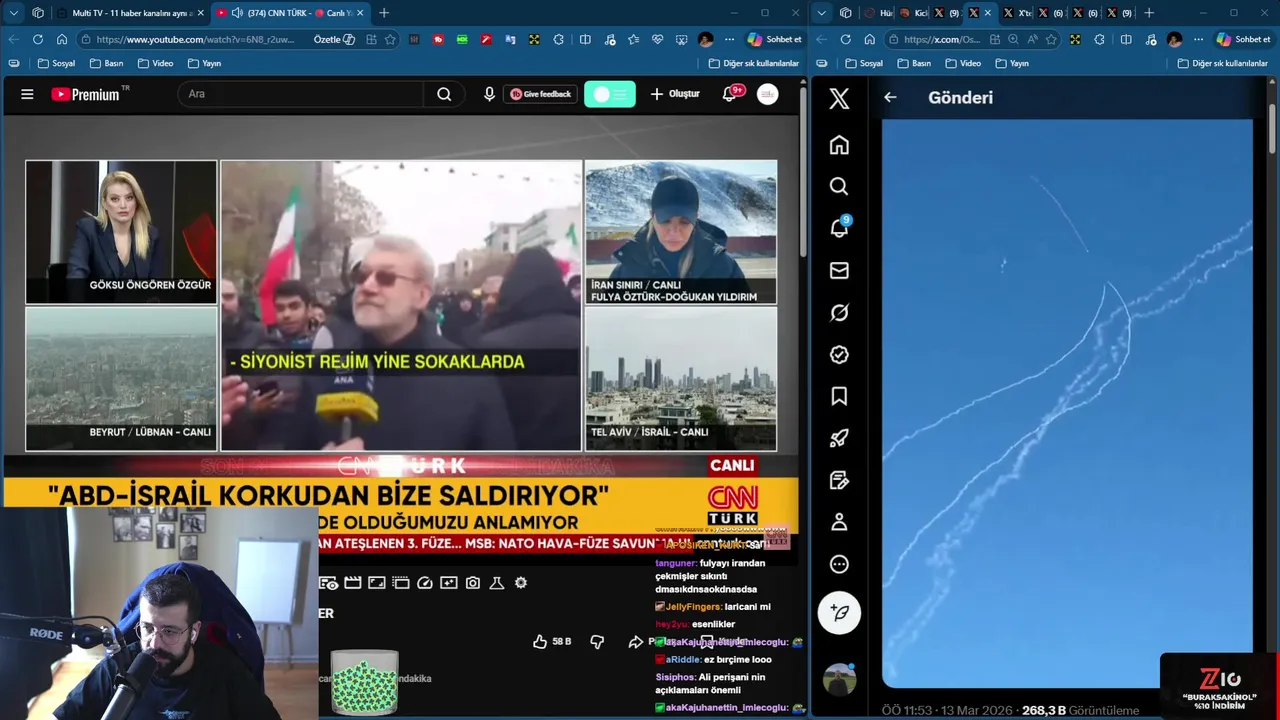This screenshot has height=720, width=1280.
Task: Open Sohbet et Copilot in right browser
Action: (1243, 39)
